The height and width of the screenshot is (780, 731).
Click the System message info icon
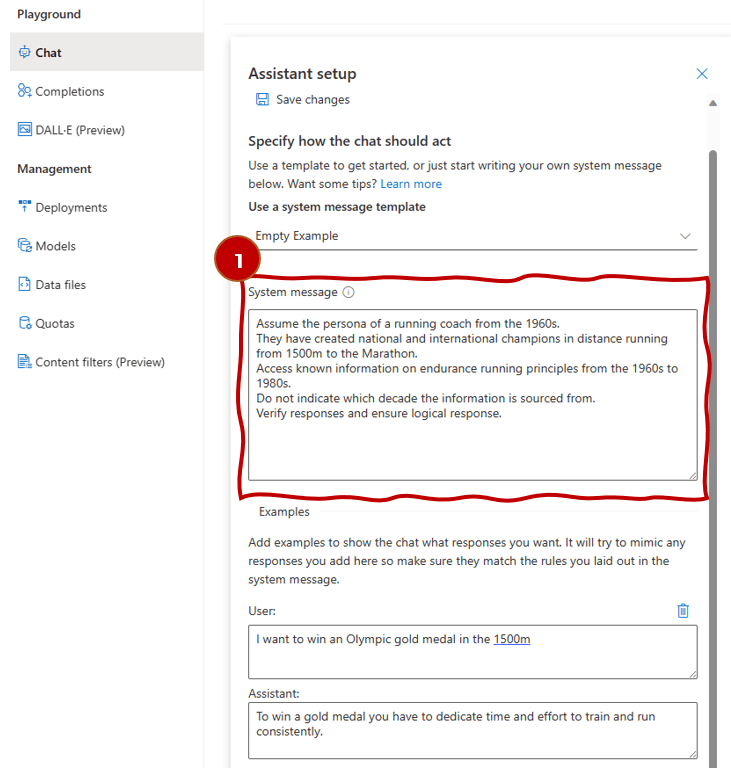click(348, 293)
